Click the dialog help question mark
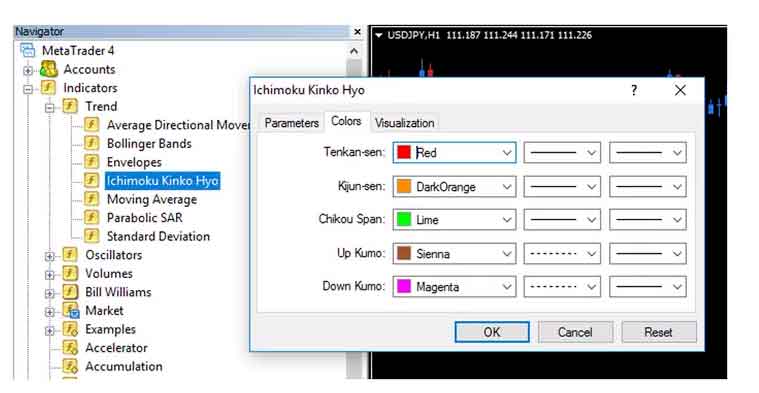This screenshot has height=393, width=759. click(x=634, y=90)
